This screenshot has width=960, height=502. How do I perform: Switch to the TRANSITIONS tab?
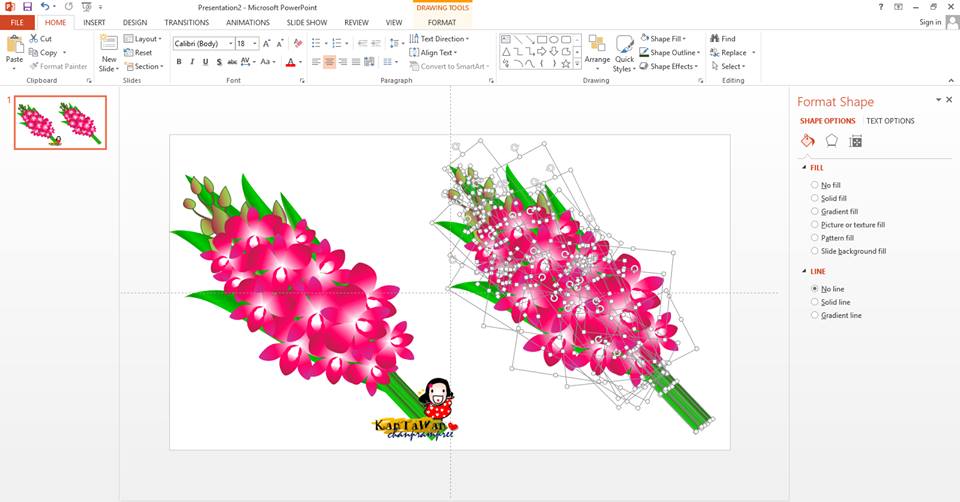(x=187, y=22)
